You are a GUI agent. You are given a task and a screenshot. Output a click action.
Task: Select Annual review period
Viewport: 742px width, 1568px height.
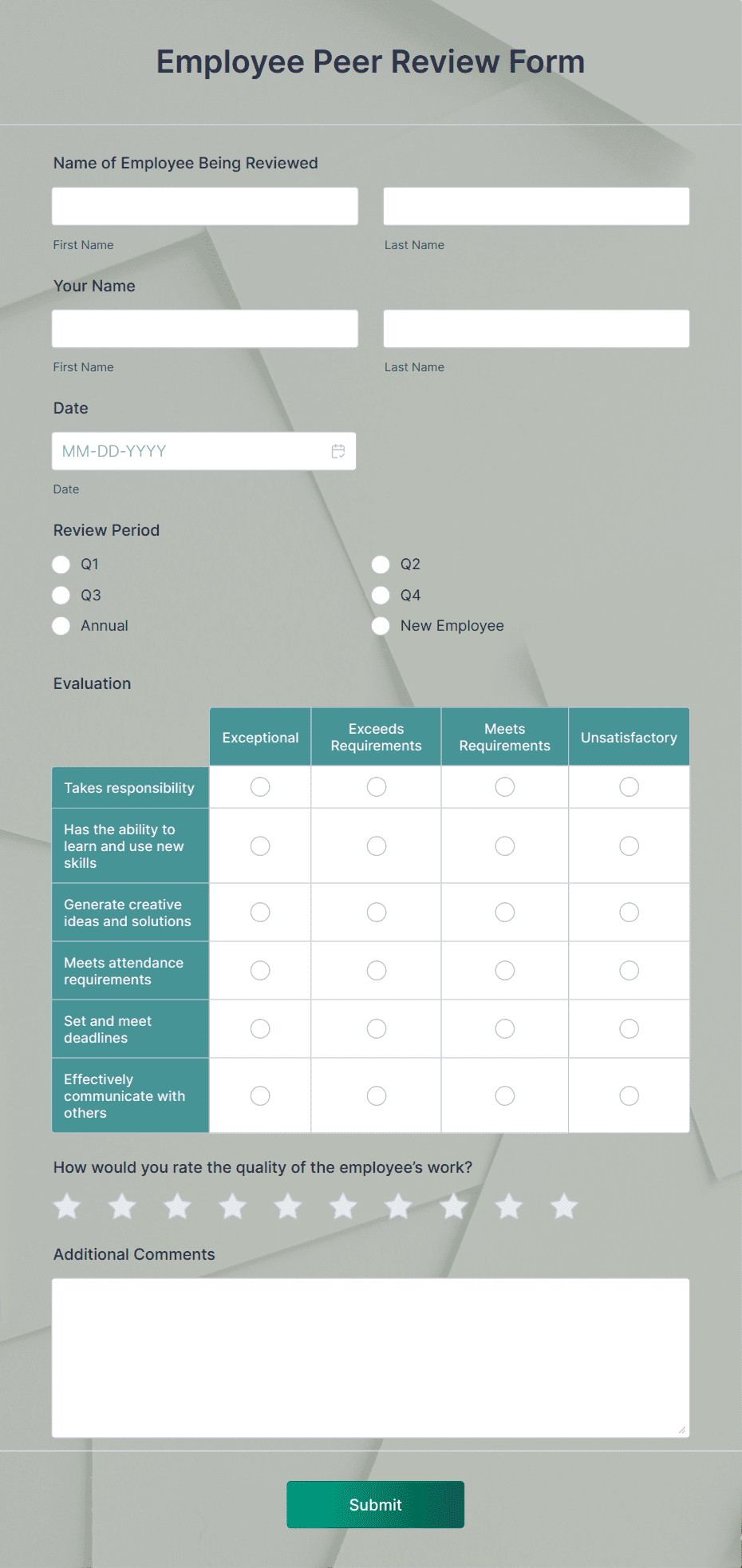click(61, 625)
